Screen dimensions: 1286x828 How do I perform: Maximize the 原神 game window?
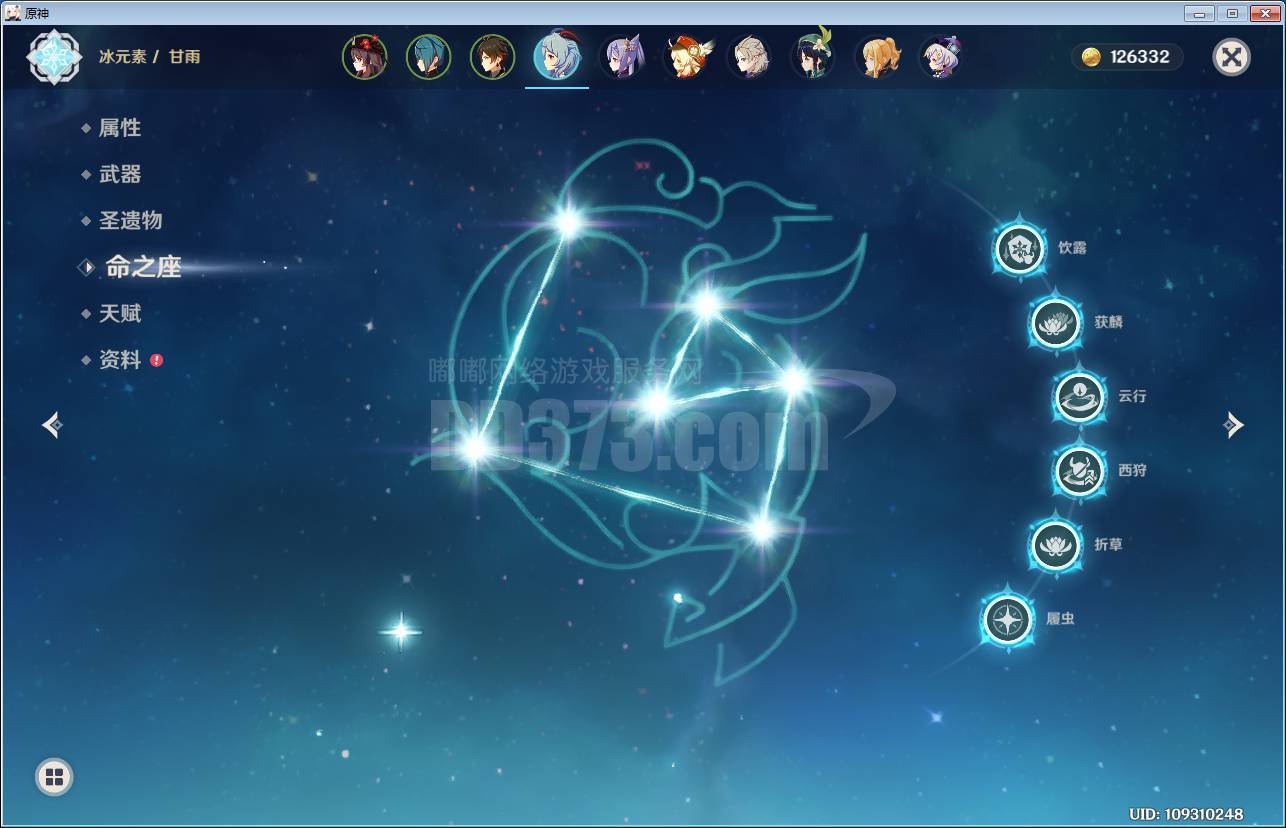click(x=1232, y=13)
